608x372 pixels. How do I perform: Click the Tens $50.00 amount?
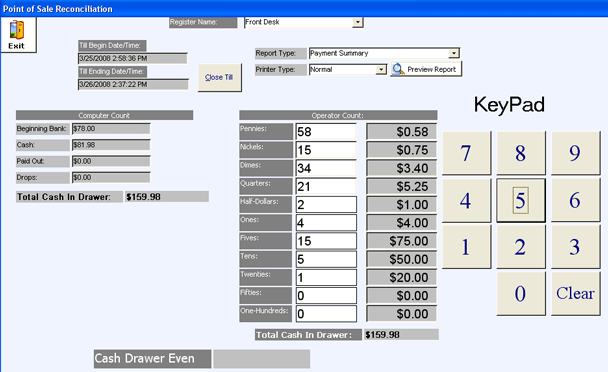(401, 260)
